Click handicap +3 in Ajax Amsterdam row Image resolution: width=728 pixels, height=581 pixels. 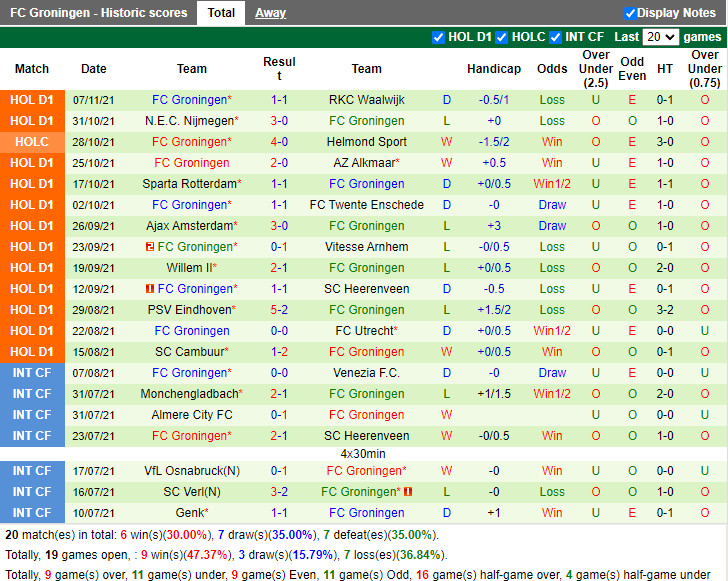(494, 226)
